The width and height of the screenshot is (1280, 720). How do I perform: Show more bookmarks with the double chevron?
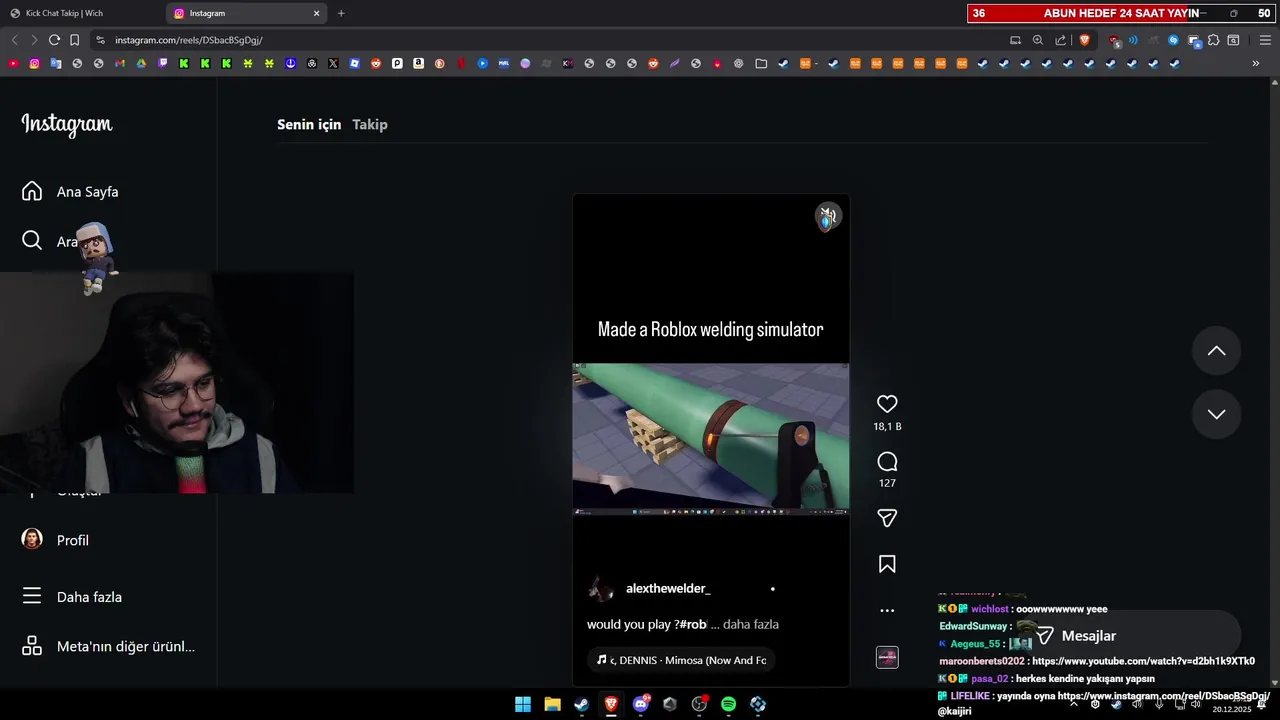(x=1256, y=63)
